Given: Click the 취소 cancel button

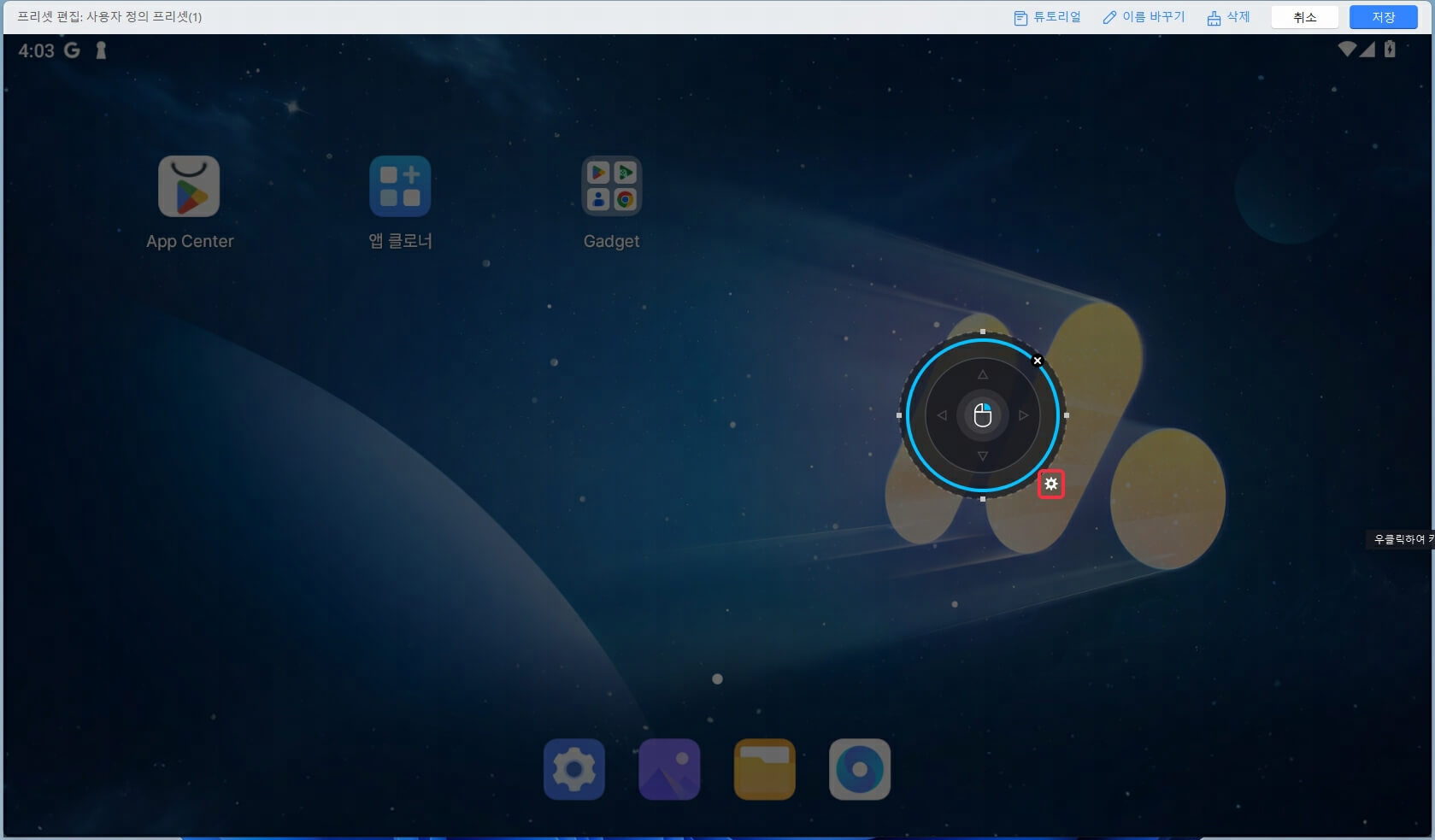Looking at the screenshot, I should point(1305,17).
